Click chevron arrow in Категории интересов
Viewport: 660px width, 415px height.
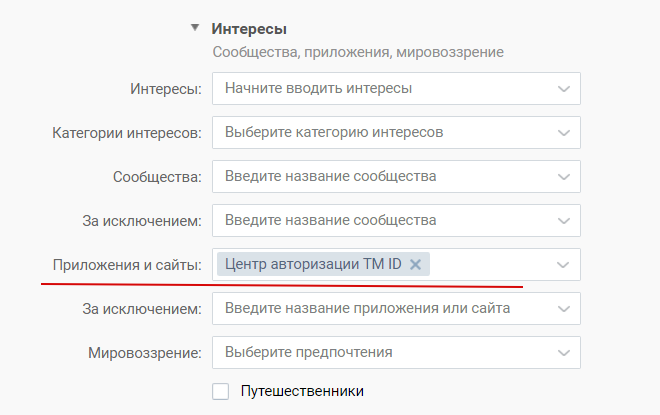point(564,132)
